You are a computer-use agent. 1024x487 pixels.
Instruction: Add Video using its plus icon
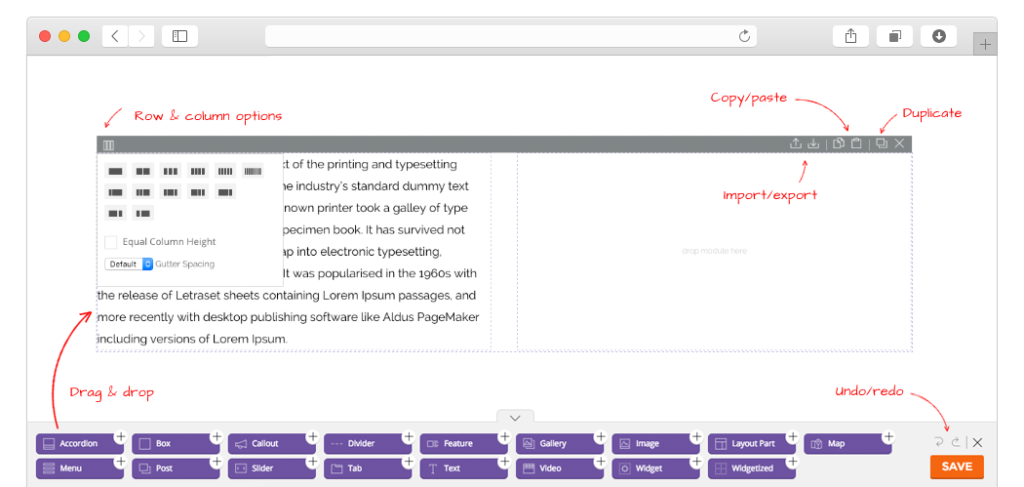pos(600,462)
